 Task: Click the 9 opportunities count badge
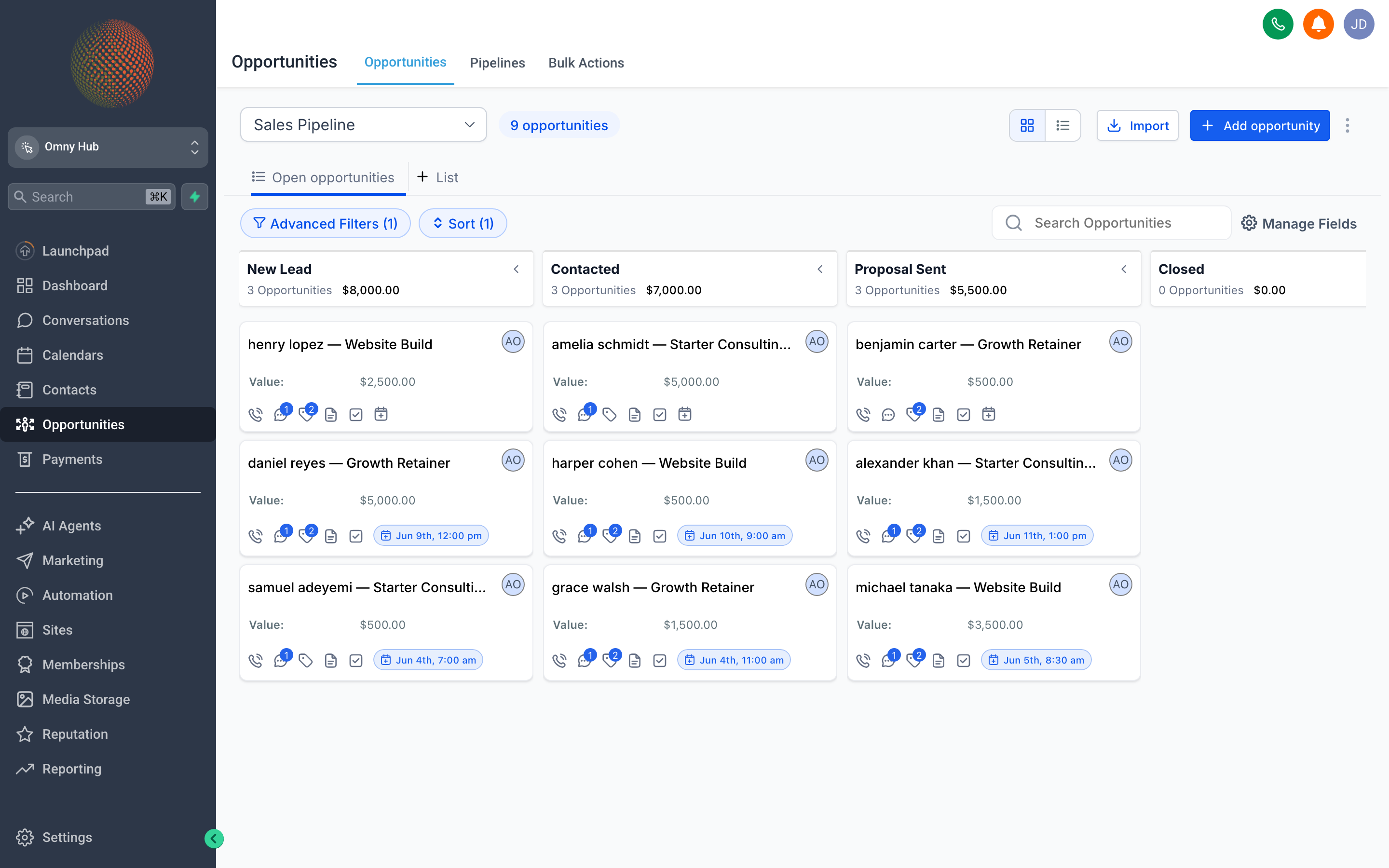[559, 125]
